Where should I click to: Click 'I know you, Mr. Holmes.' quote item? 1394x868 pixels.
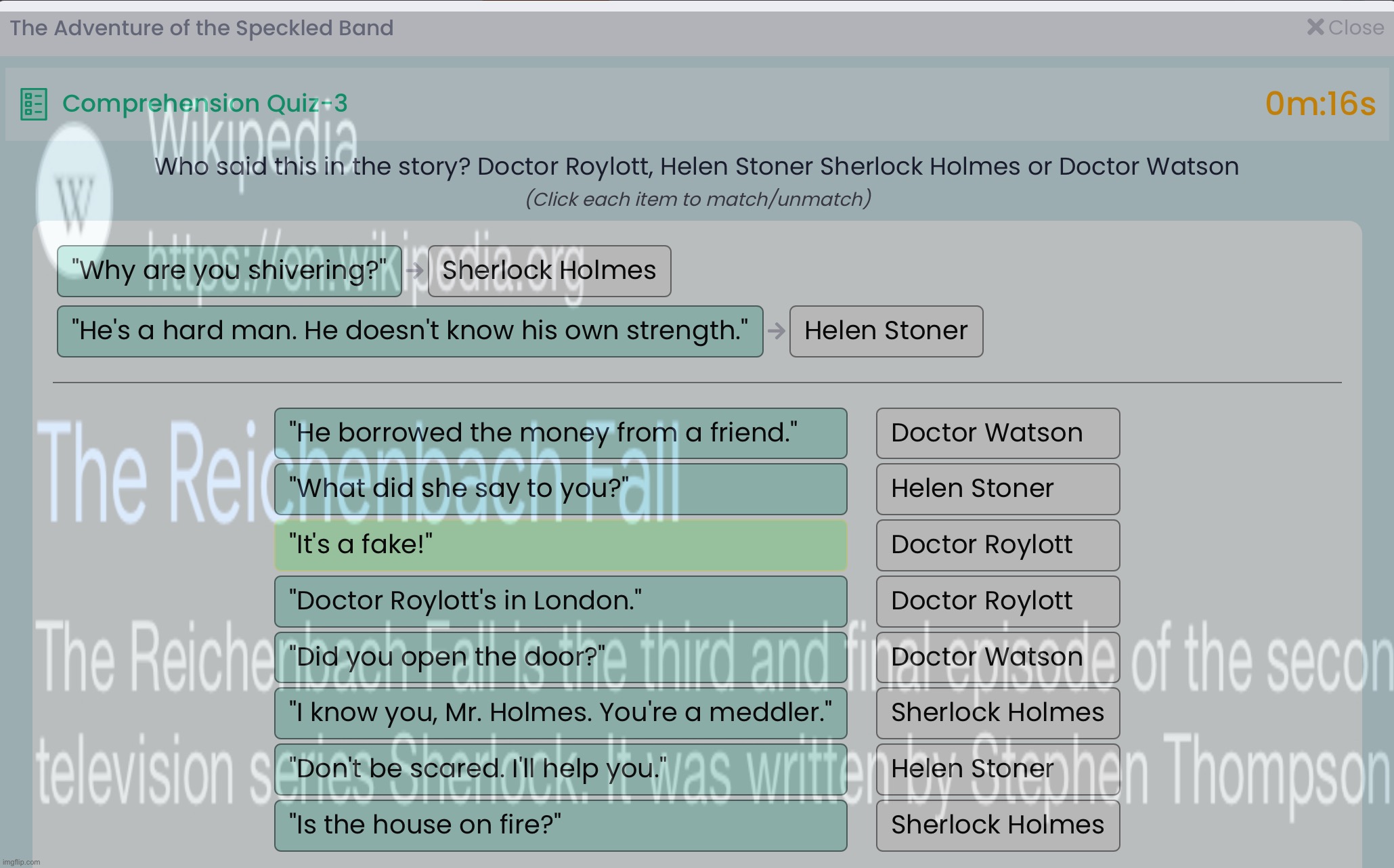pyautogui.click(x=560, y=712)
